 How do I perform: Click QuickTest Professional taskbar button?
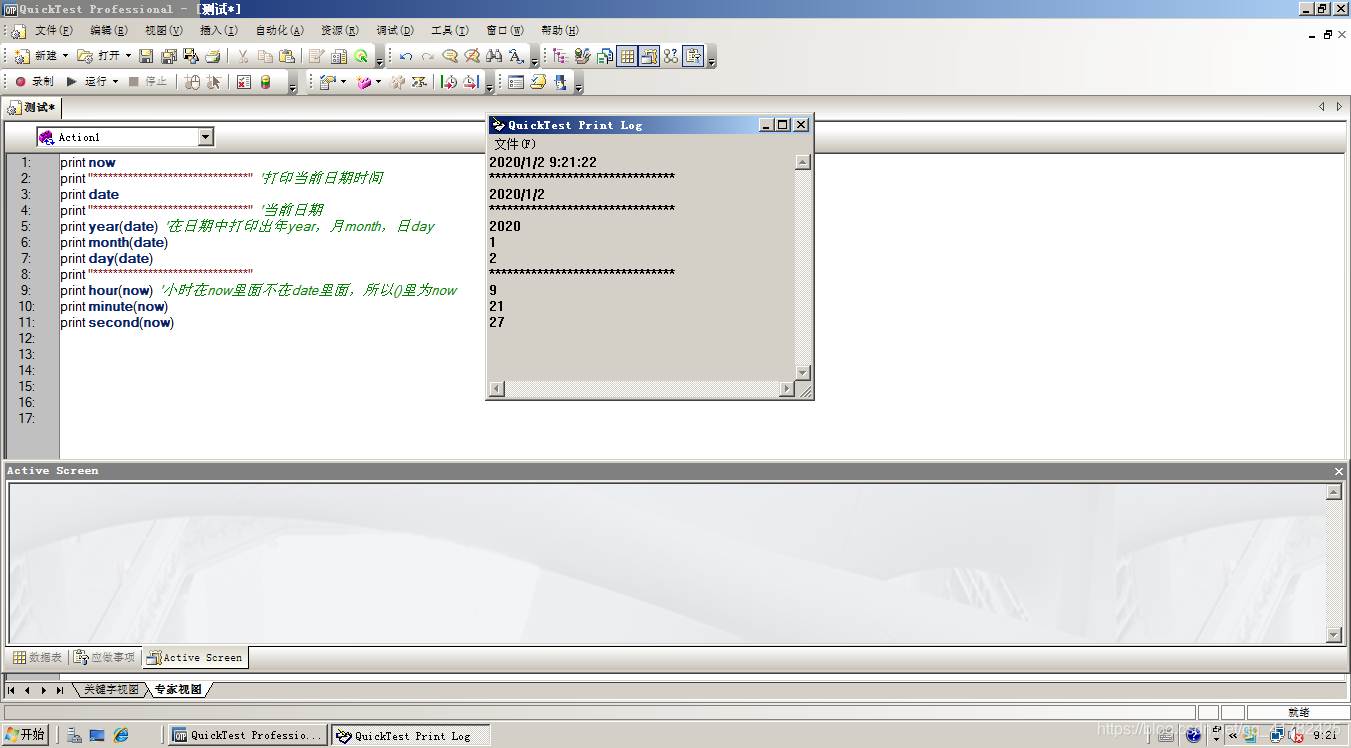coord(248,735)
